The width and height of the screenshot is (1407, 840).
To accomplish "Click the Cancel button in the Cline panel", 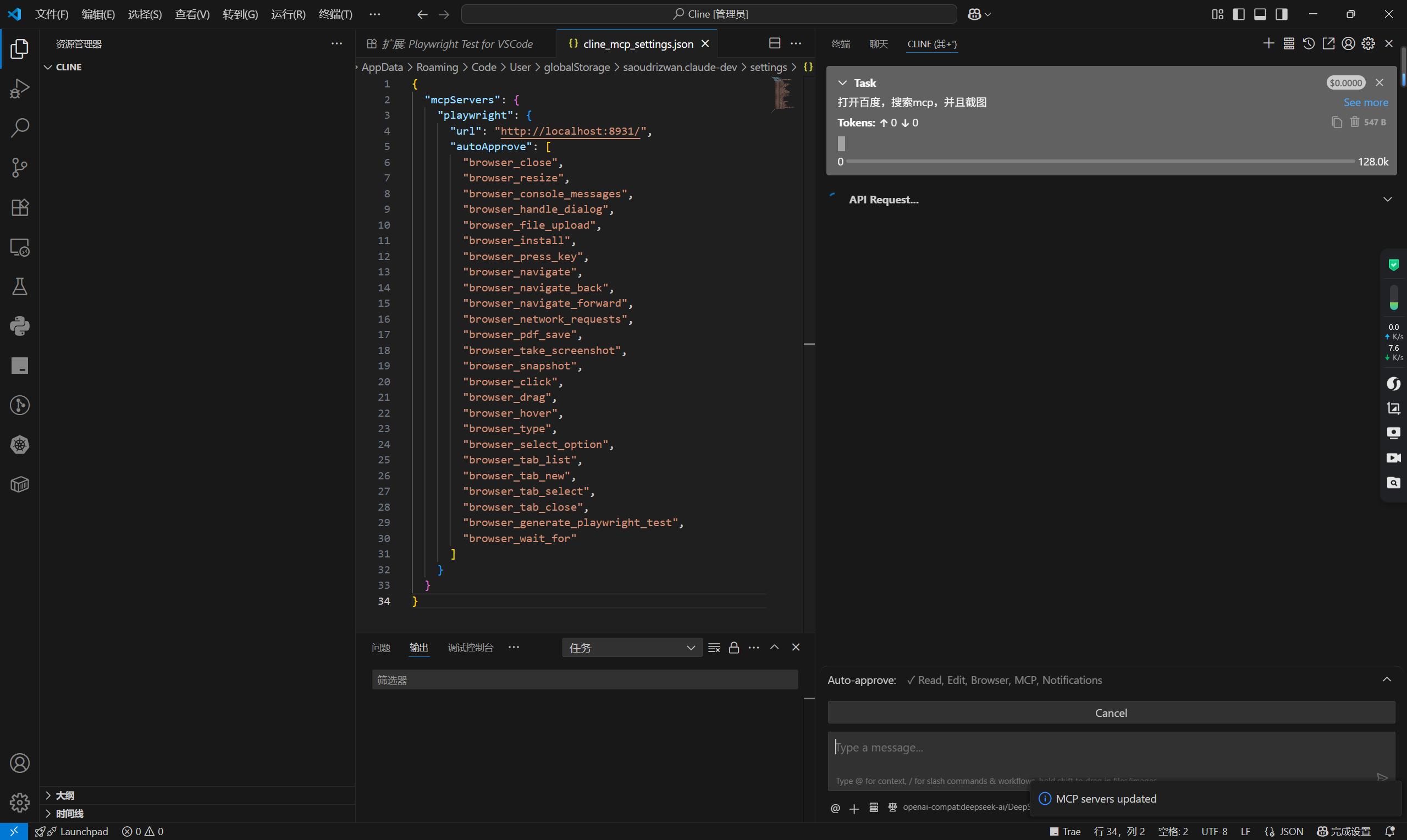I will coord(1110,712).
